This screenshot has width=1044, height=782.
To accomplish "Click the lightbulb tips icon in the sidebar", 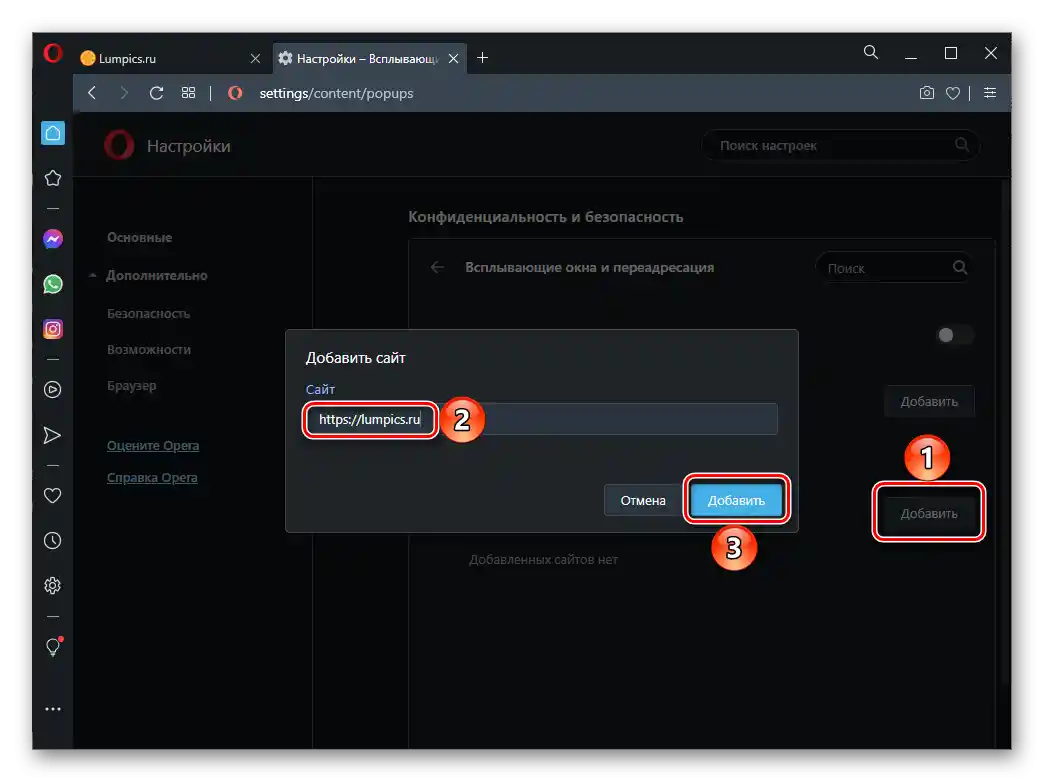I will click(53, 647).
